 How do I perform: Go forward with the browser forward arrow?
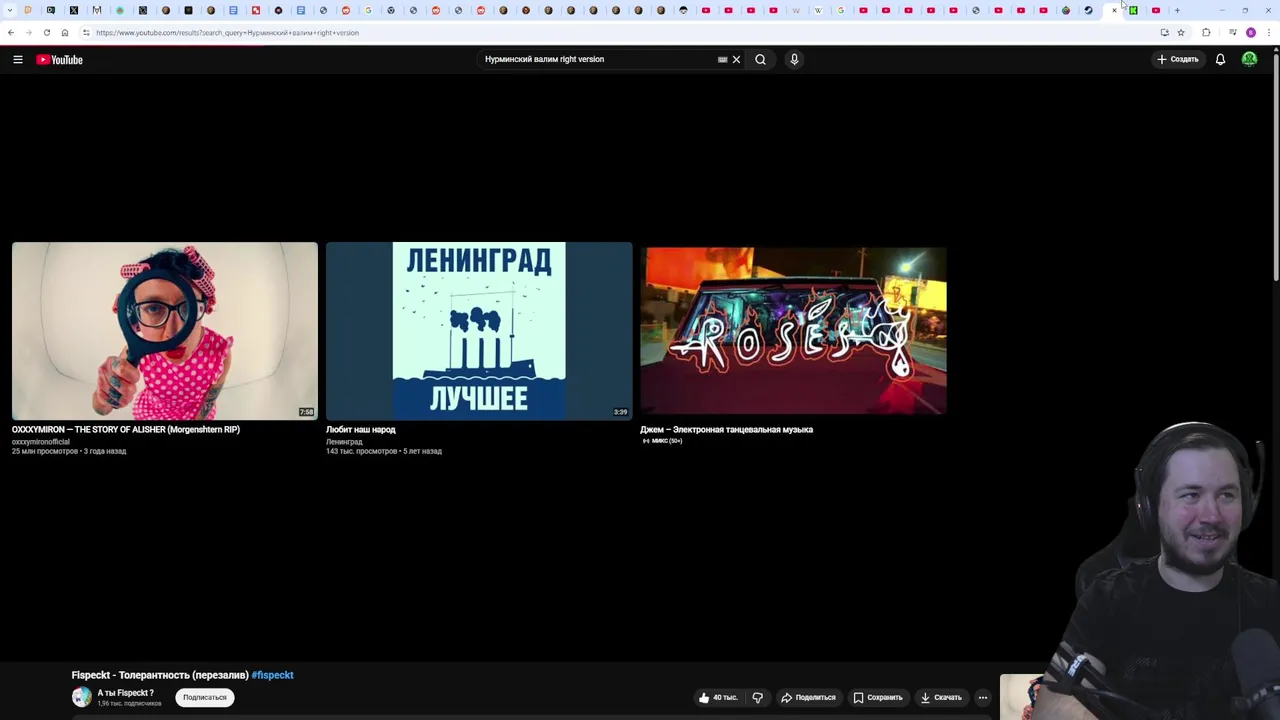point(28,32)
